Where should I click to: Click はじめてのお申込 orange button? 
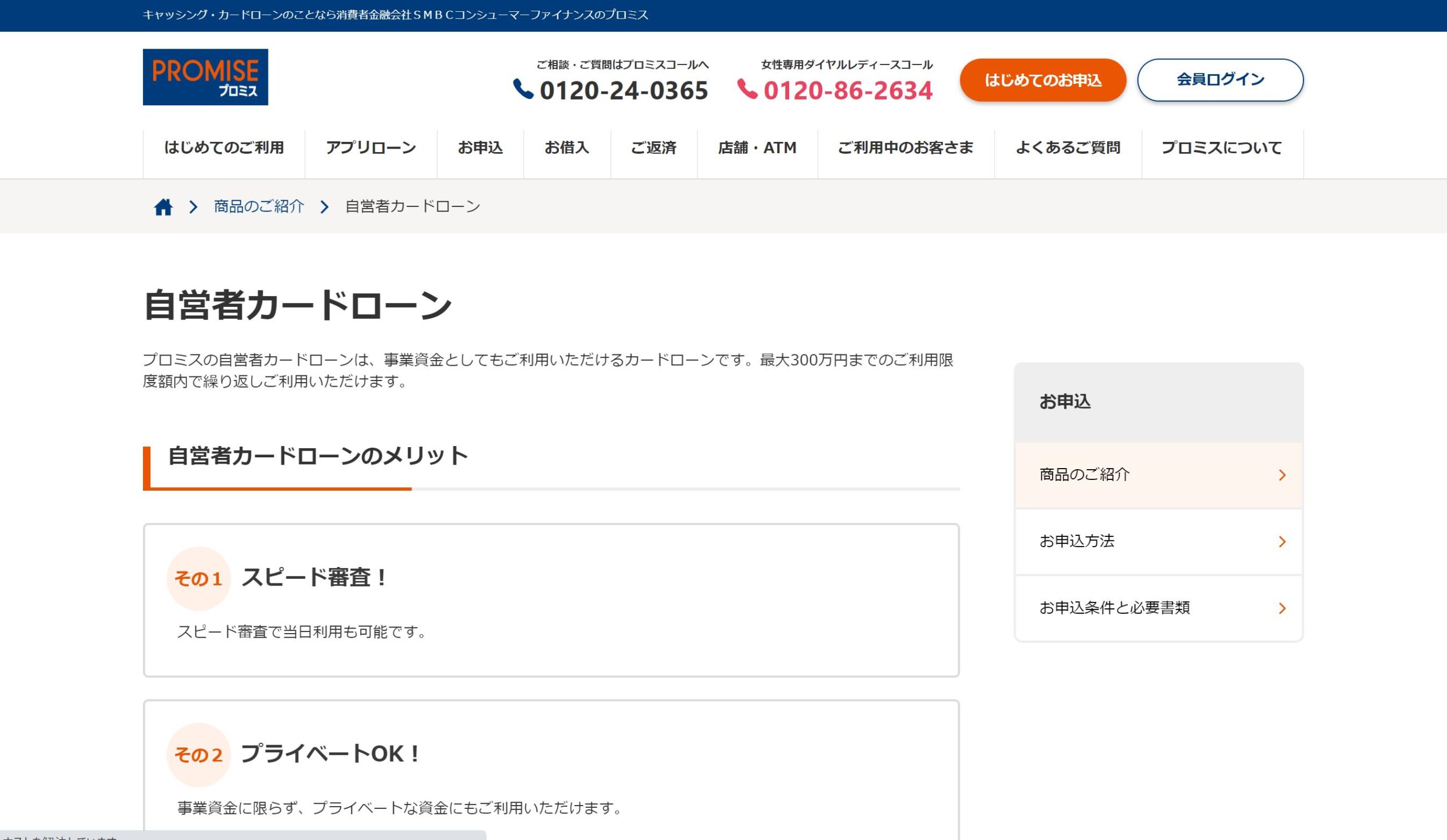pyautogui.click(x=1043, y=80)
